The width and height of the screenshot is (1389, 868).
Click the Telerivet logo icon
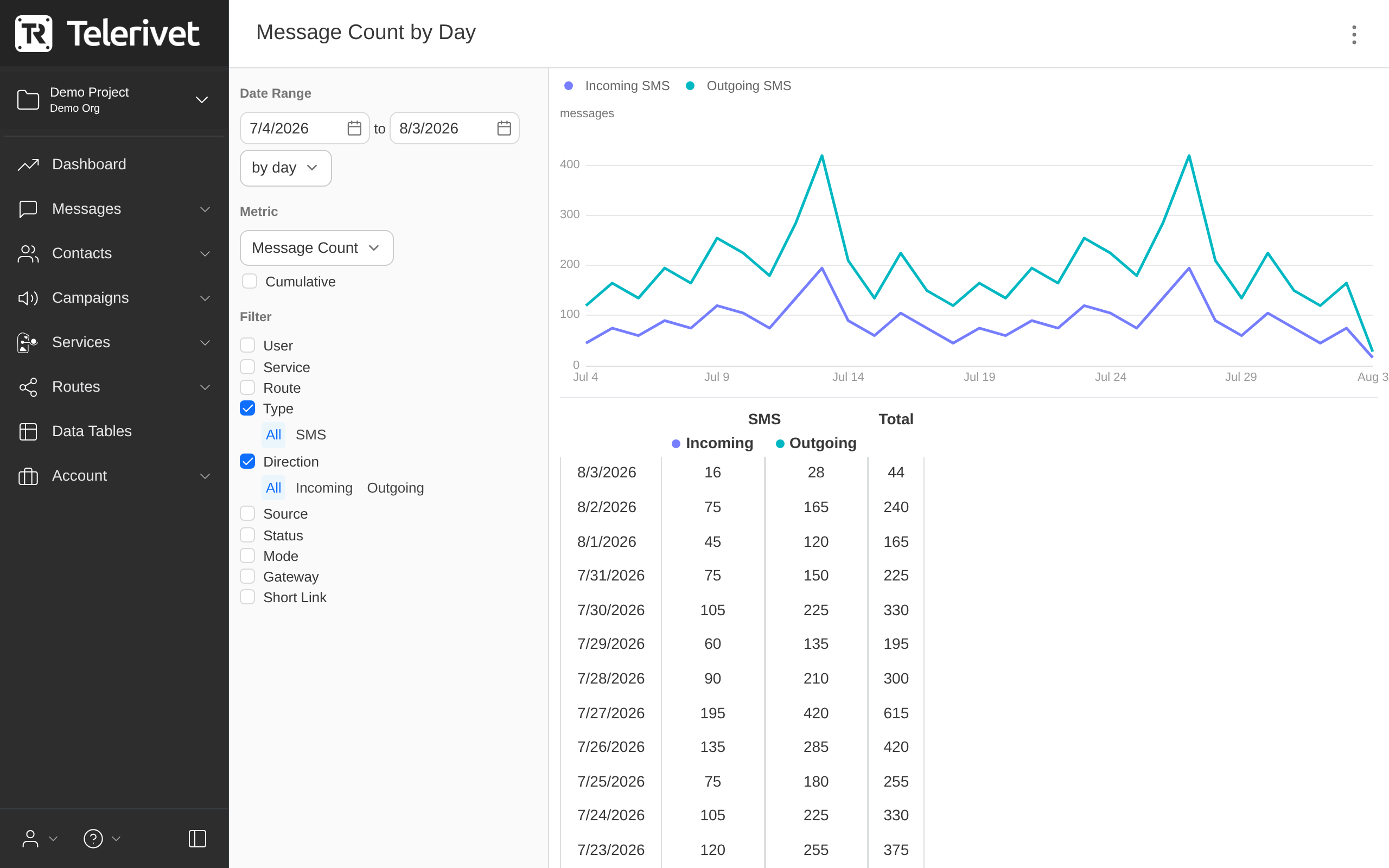click(33, 33)
